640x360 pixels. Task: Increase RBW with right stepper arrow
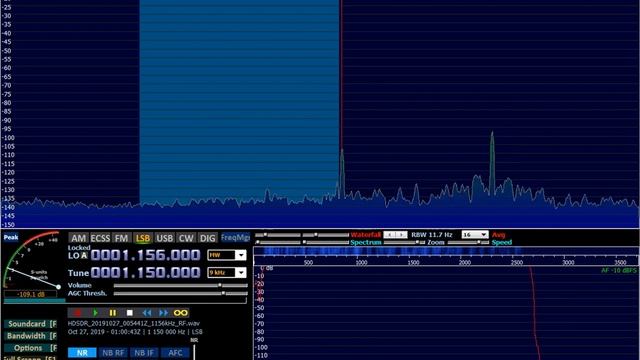click(402, 235)
